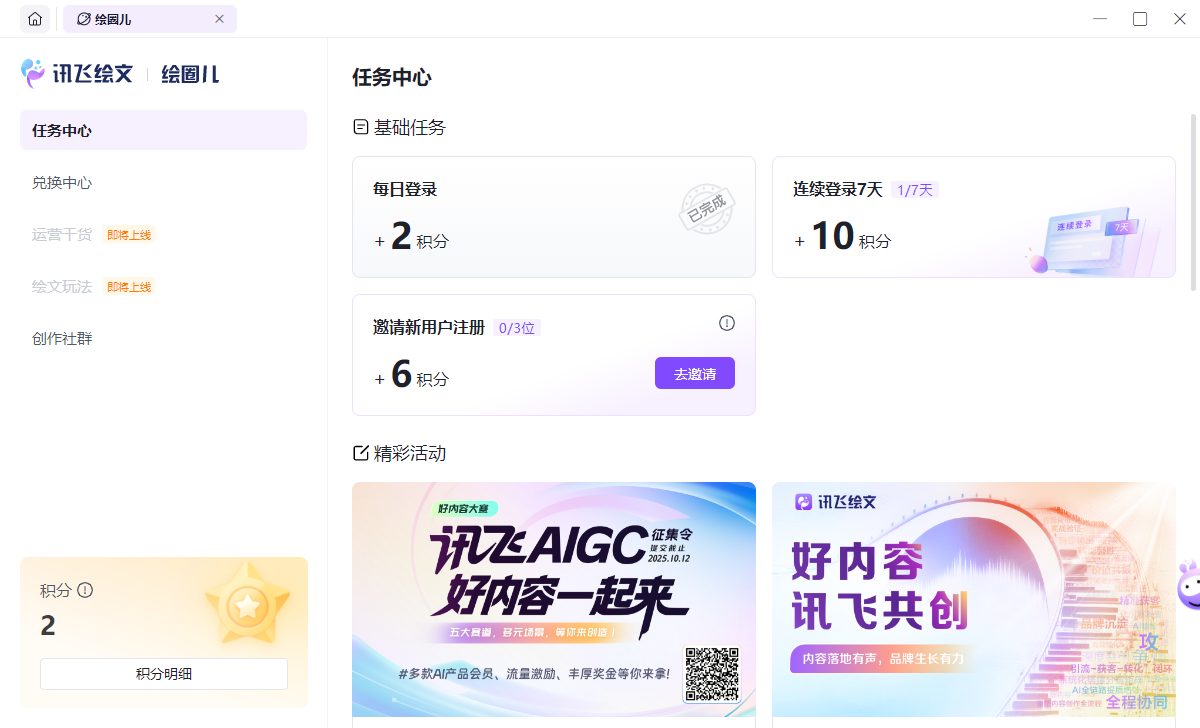
Task: Open the 好内容 讯飞共创 activity banner
Action: tap(974, 599)
